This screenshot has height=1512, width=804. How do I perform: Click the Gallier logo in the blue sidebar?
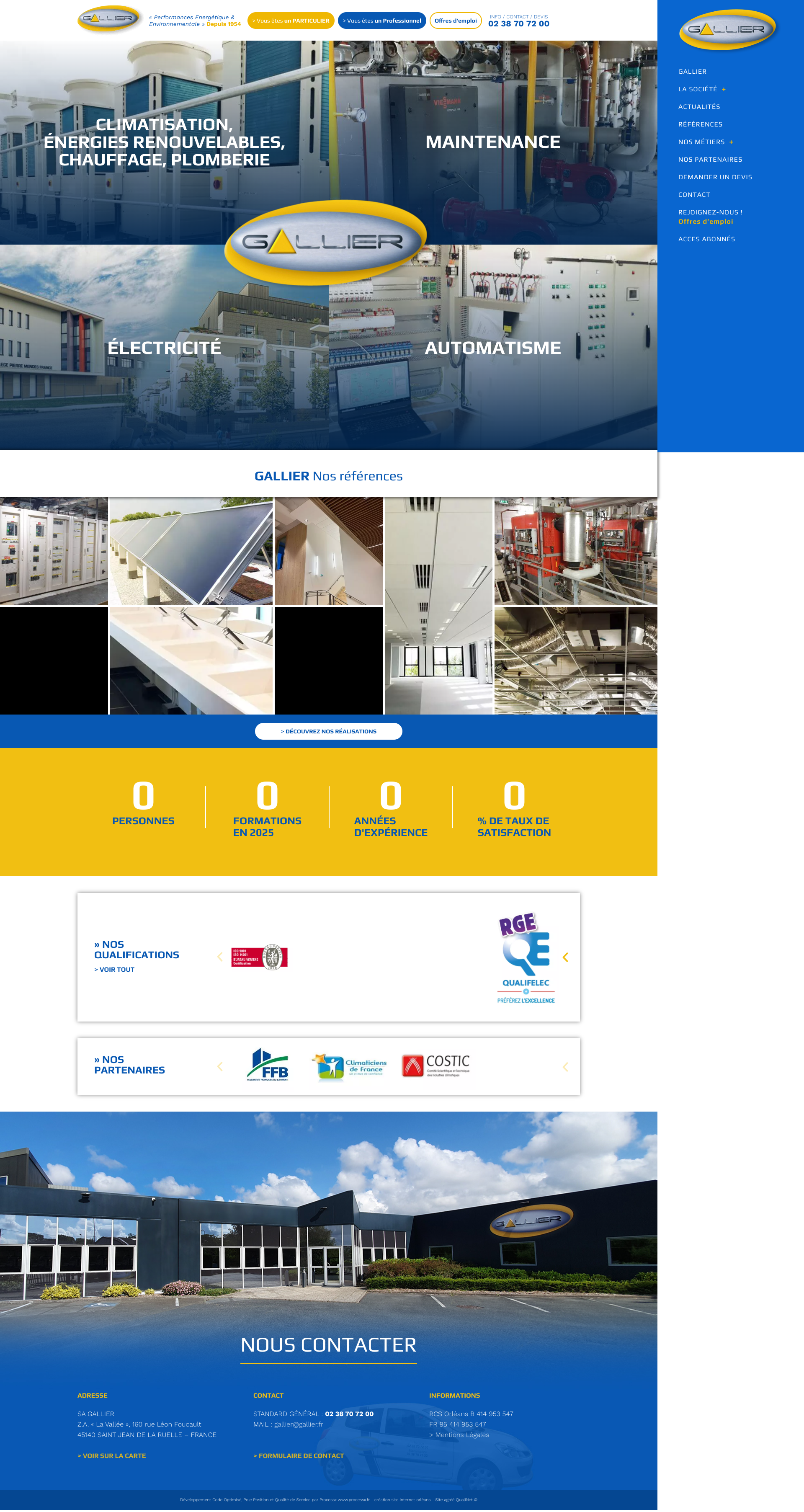point(728,29)
